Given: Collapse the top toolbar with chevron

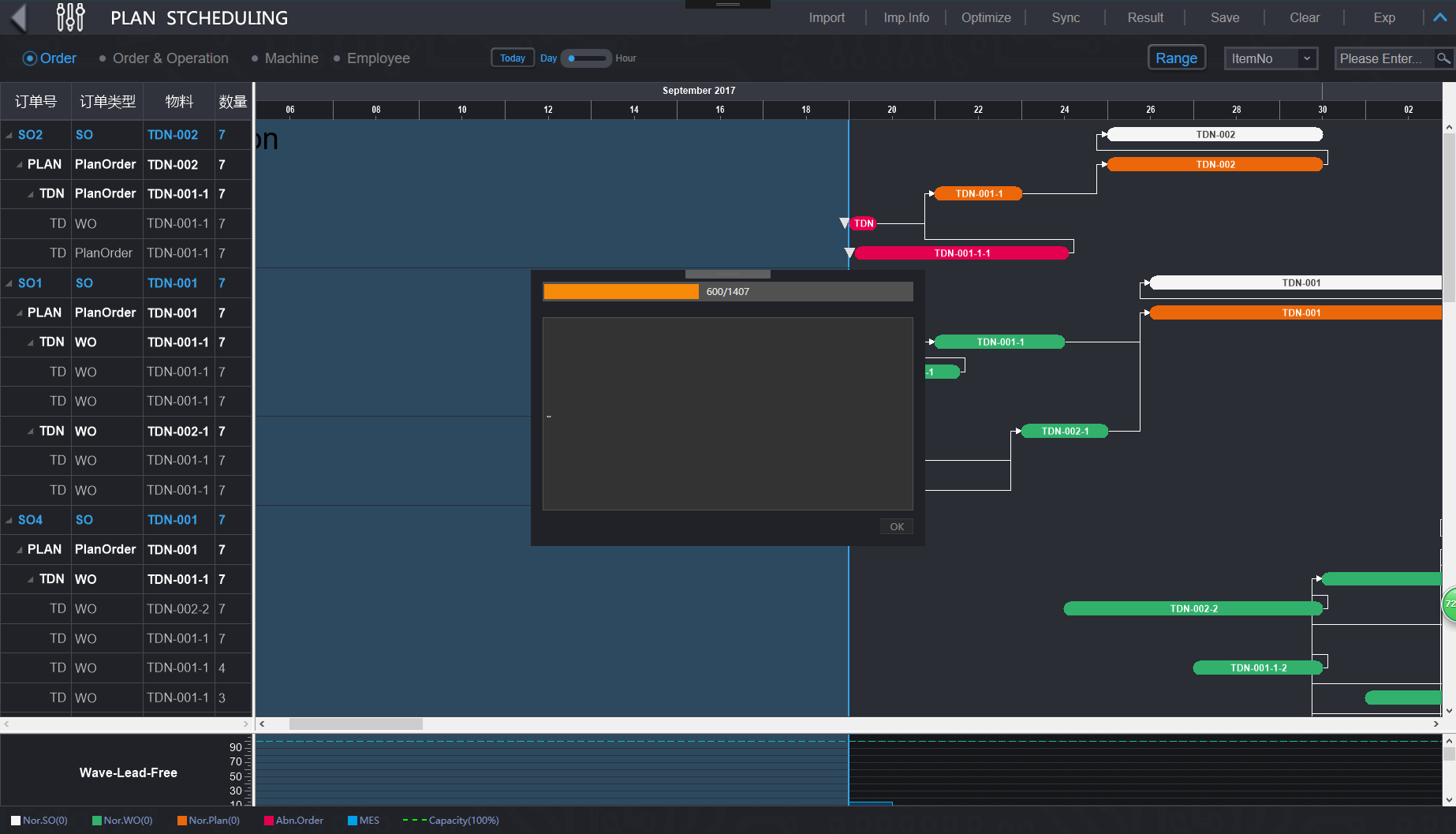Looking at the screenshot, I should click(x=1439, y=17).
